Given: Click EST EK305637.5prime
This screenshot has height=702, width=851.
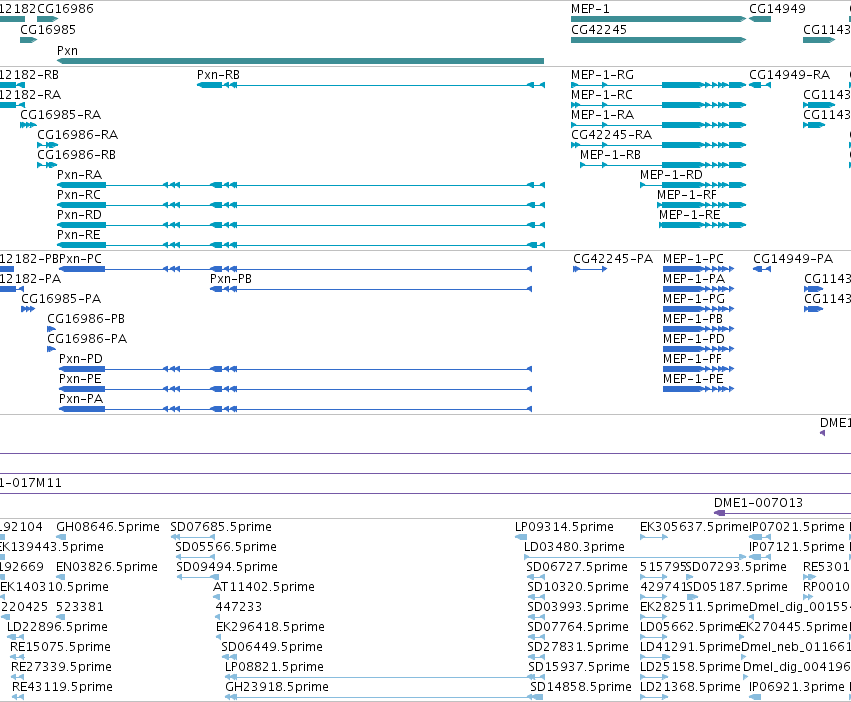Looking at the screenshot, I should coord(694,527).
